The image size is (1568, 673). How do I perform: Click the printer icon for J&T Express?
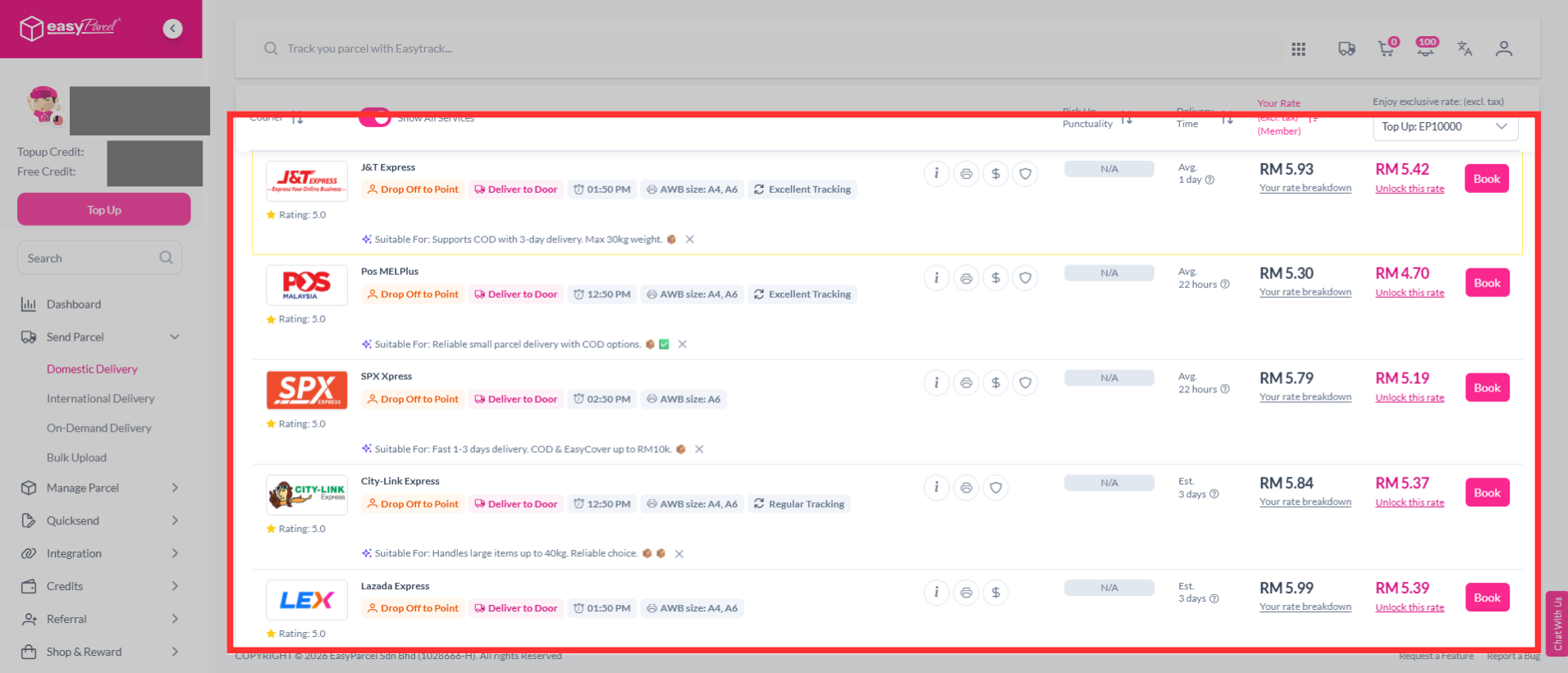[x=966, y=173]
